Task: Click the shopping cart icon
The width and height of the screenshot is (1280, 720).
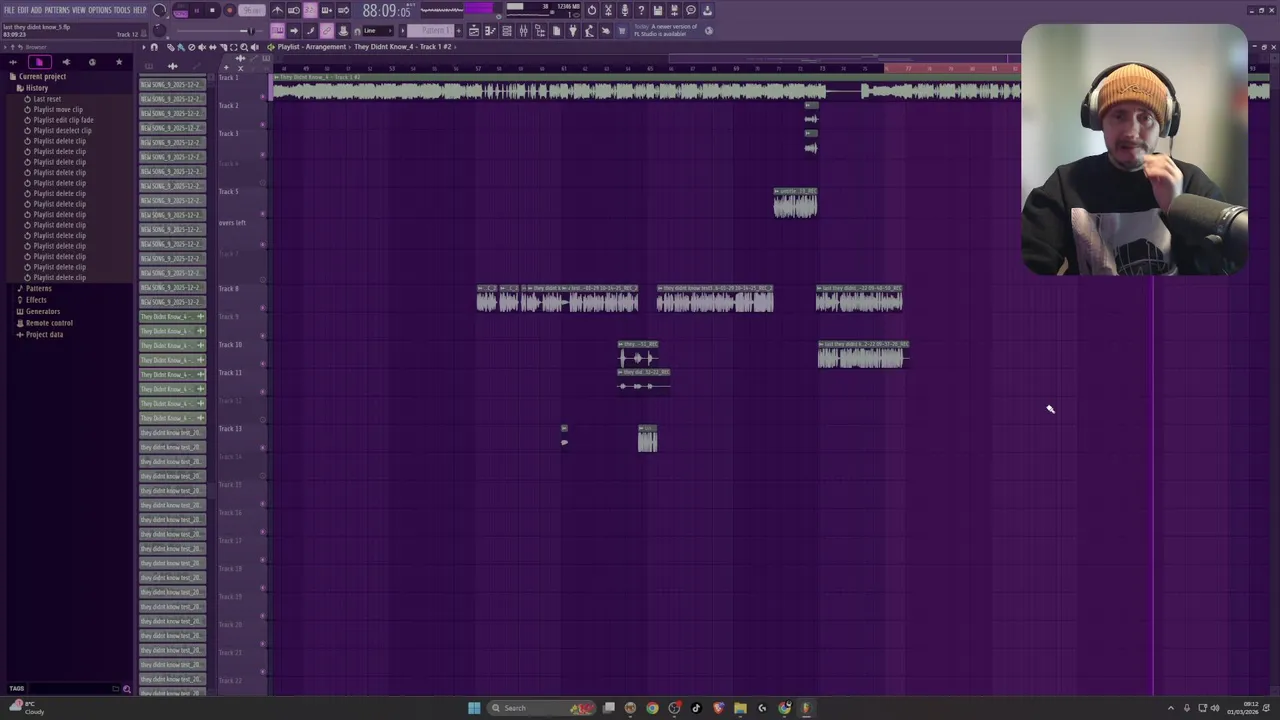Action: [621, 31]
